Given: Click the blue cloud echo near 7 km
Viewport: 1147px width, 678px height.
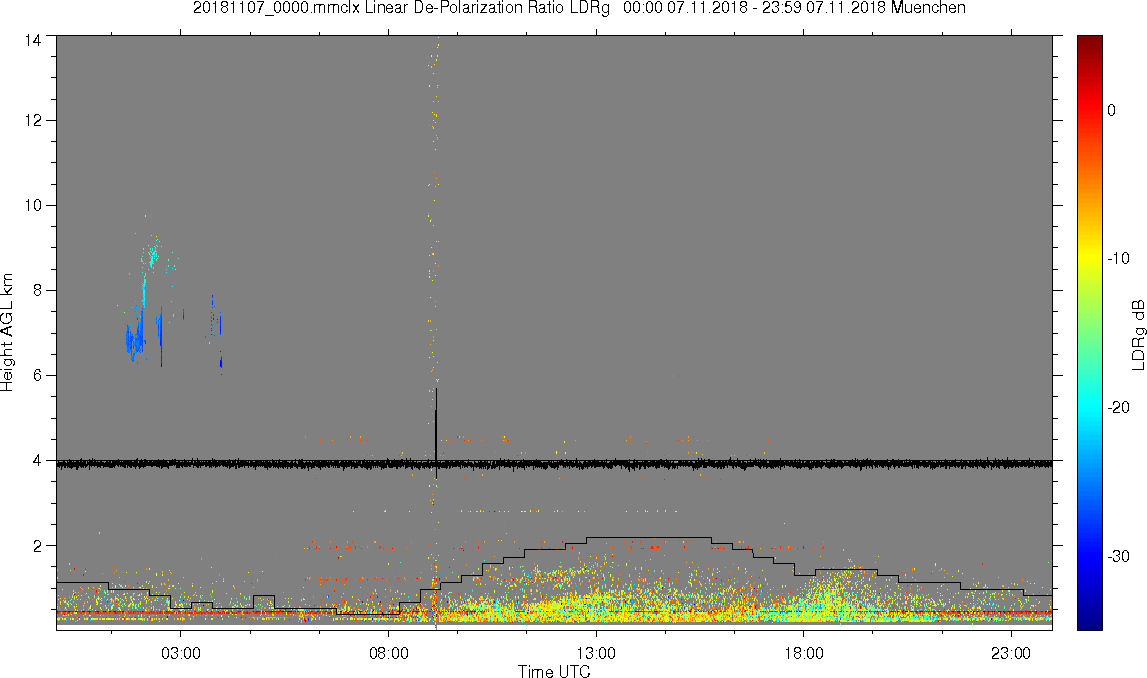Looking at the screenshot, I should click(x=134, y=341).
